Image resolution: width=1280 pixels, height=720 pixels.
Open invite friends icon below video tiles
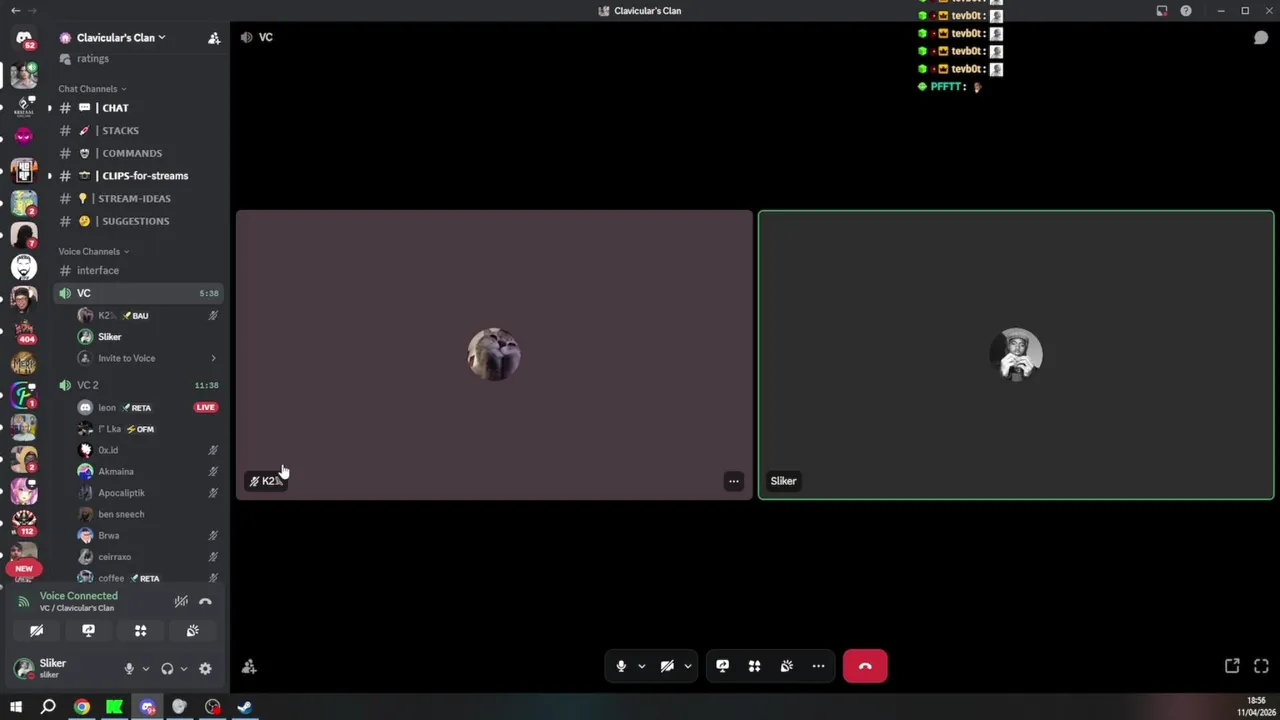coord(249,666)
